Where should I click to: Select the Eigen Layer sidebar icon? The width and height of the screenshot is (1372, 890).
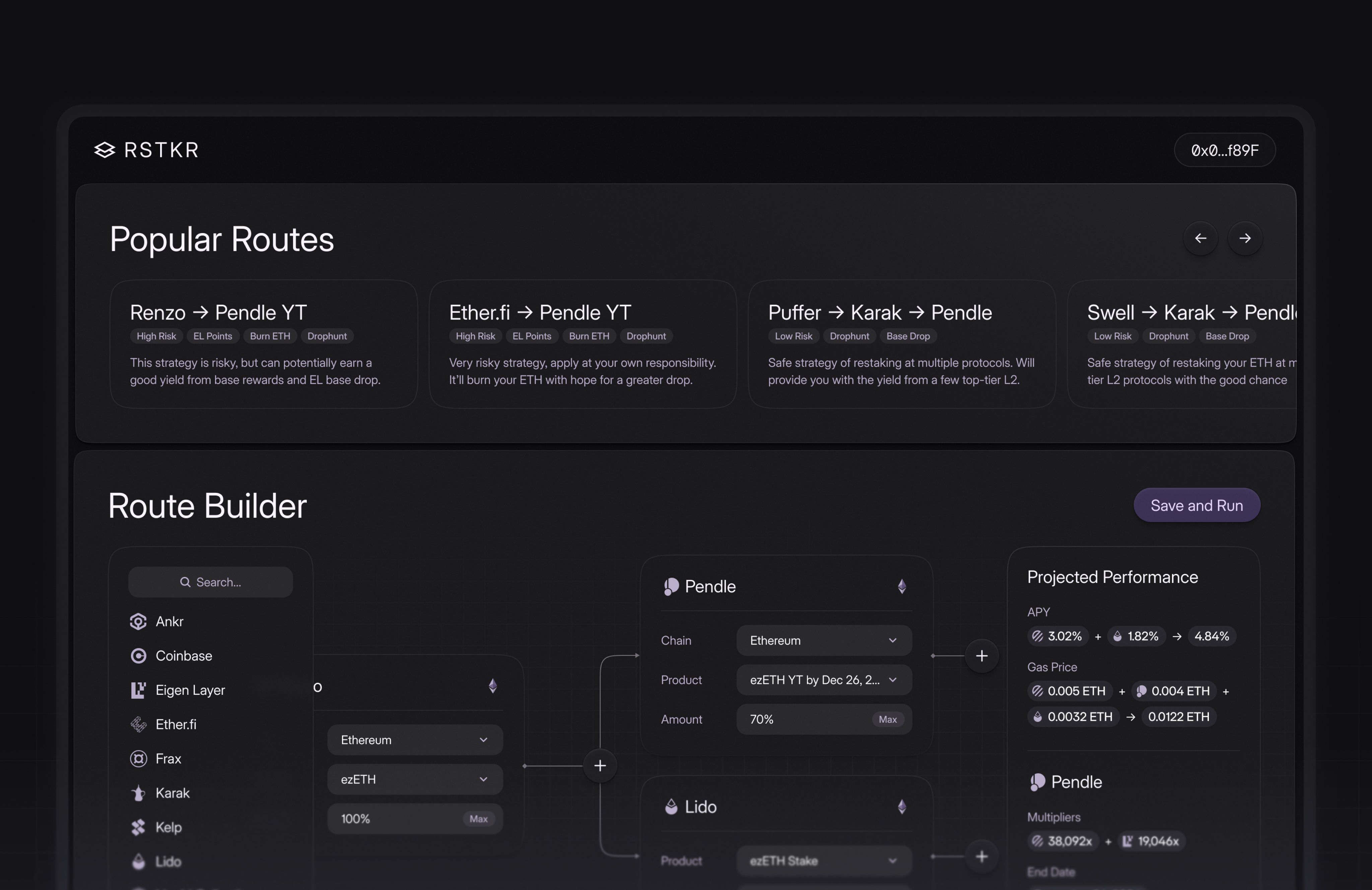[x=138, y=690]
